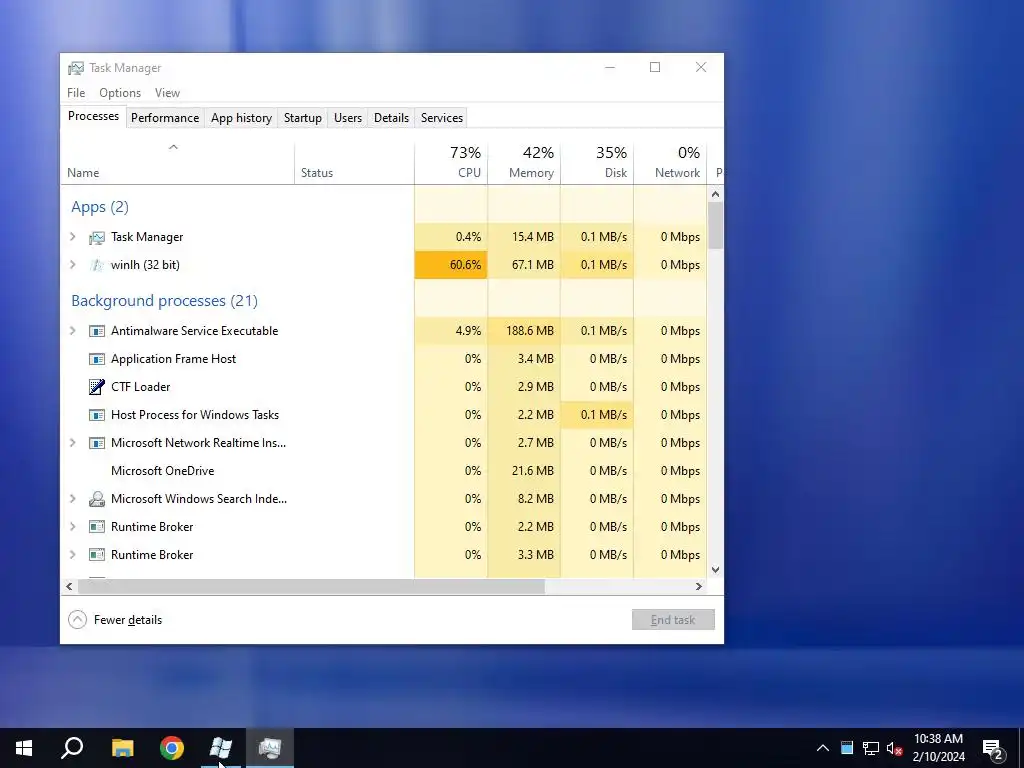Switch to the Performance tab
The height and width of the screenshot is (768, 1024).
(x=165, y=118)
